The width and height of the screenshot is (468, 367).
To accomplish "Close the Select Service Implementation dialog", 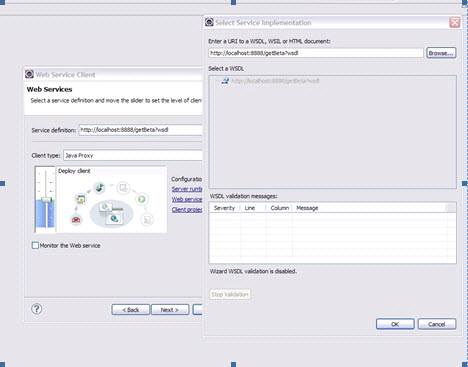I will pyautogui.click(x=455, y=23).
